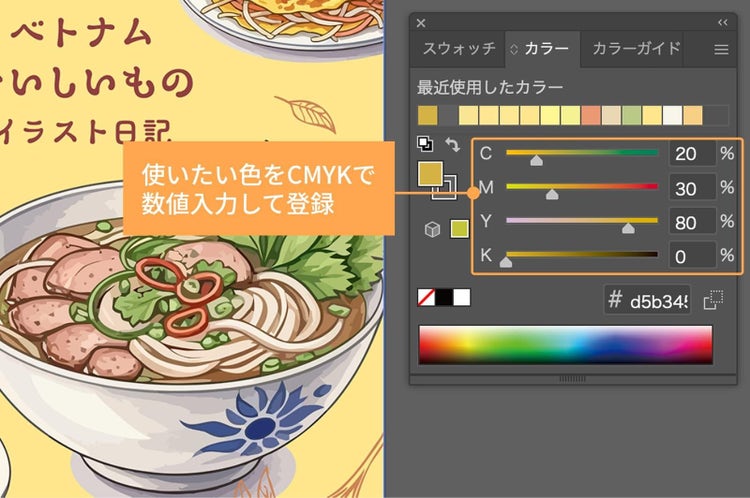Click the hex color d5b345 input field
The width and height of the screenshot is (750, 498).
[x=647, y=300]
